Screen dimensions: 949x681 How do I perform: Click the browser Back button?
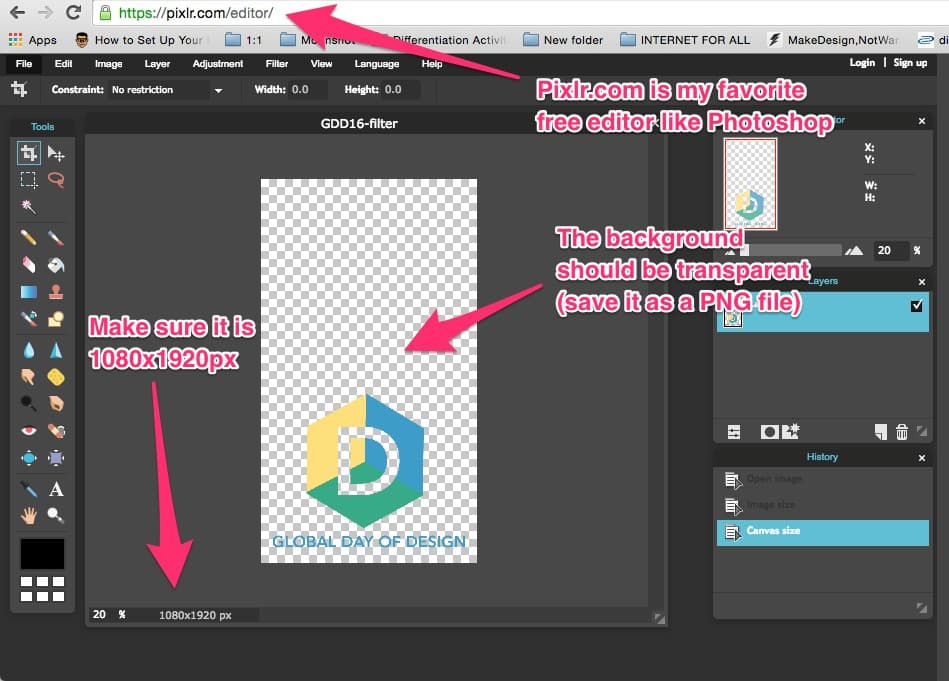[x=18, y=12]
